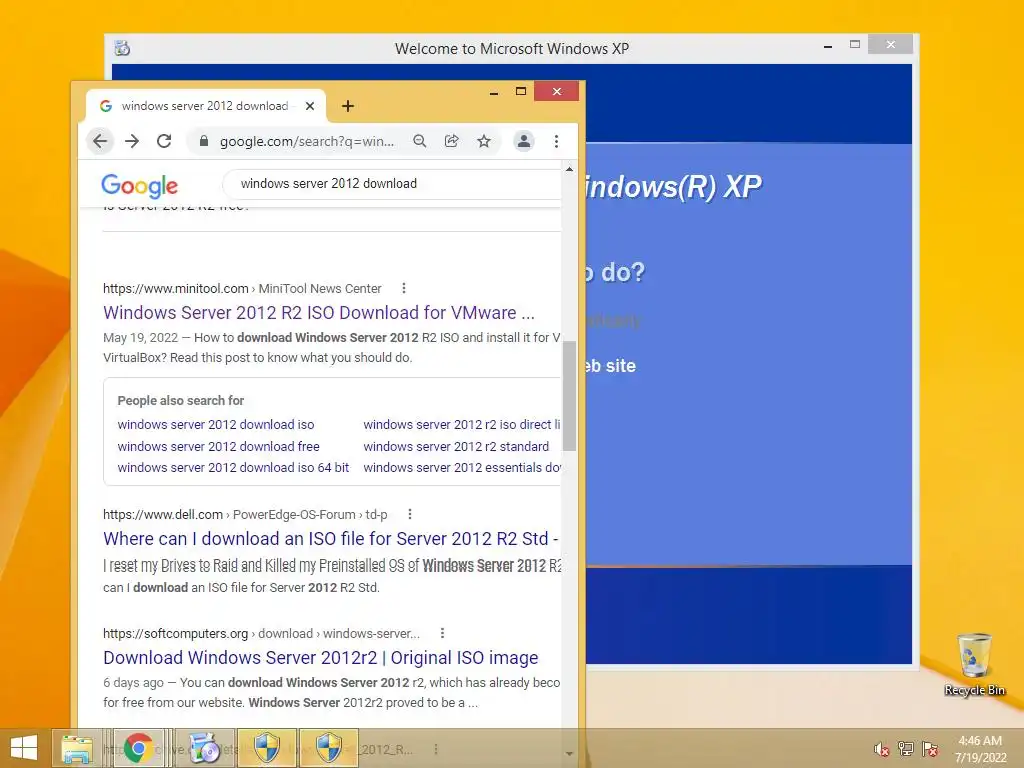Image resolution: width=1024 pixels, height=768 pixels.
Task: Click the Chrome vertical scrollbar thumb
Action: click(x=569, y=396)
